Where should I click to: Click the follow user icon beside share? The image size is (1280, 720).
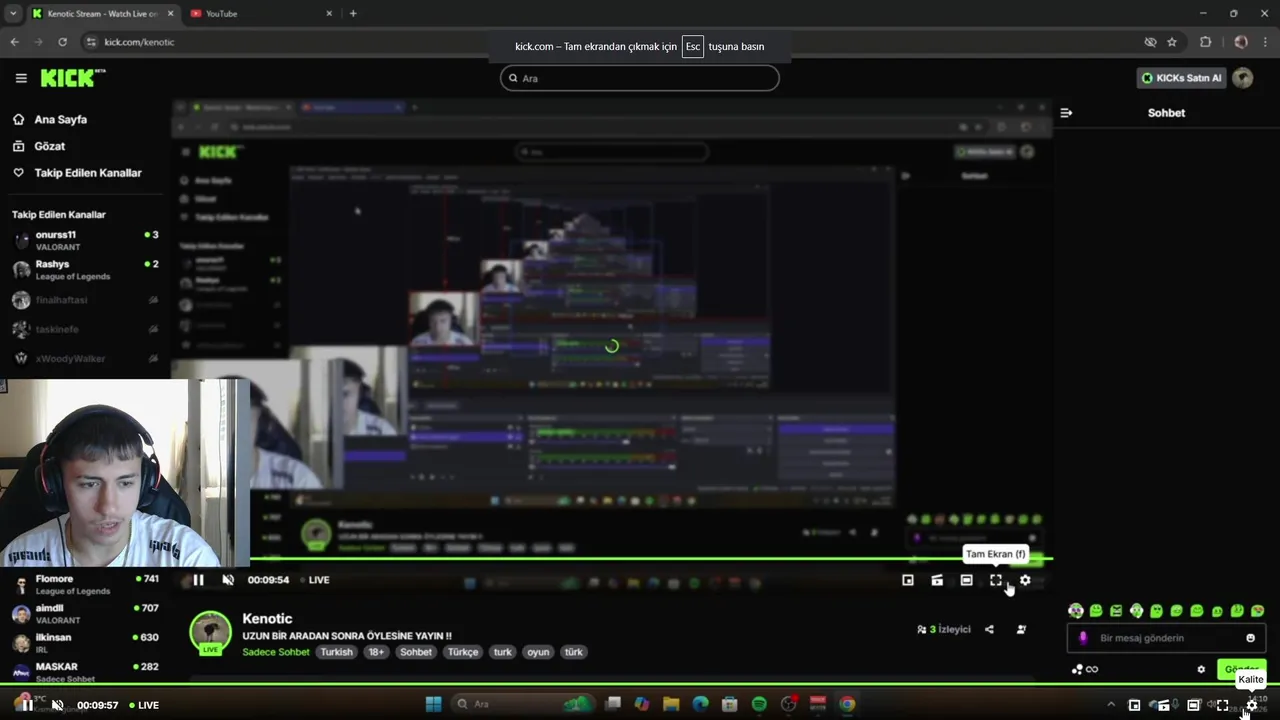click(x=1021, y=630)
